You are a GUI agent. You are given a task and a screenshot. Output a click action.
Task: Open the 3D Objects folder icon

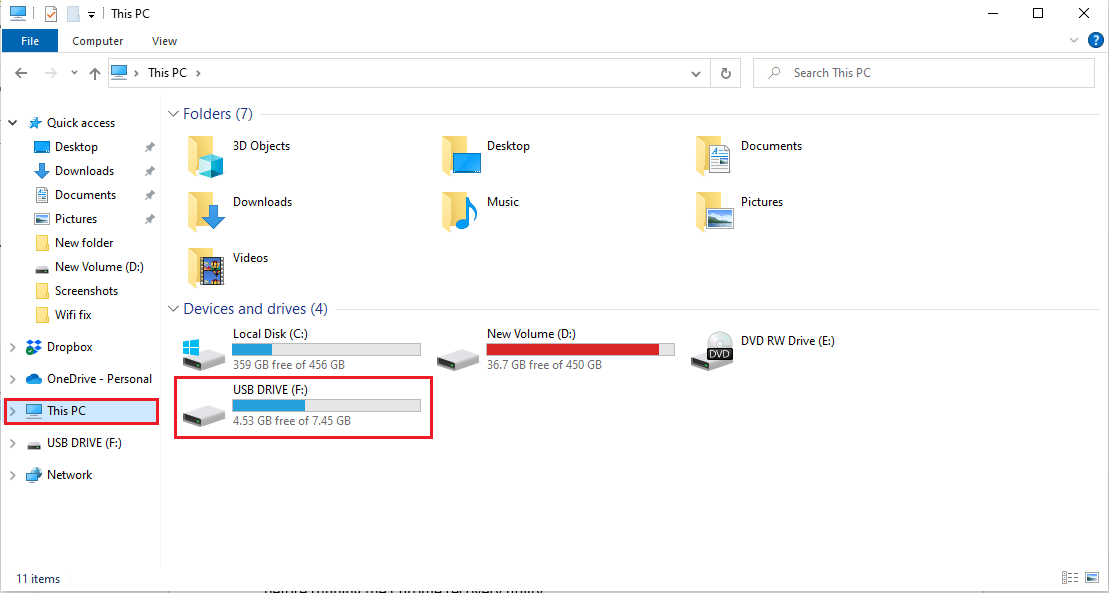206,157
